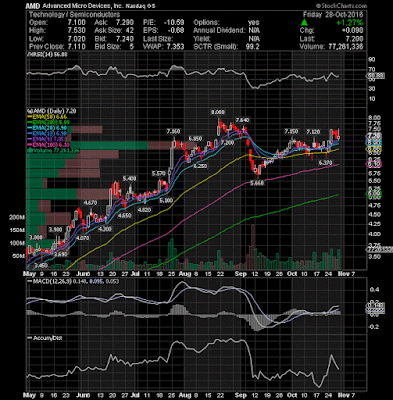Click the Technology / Semiconductors sector label

click(74, 14)
